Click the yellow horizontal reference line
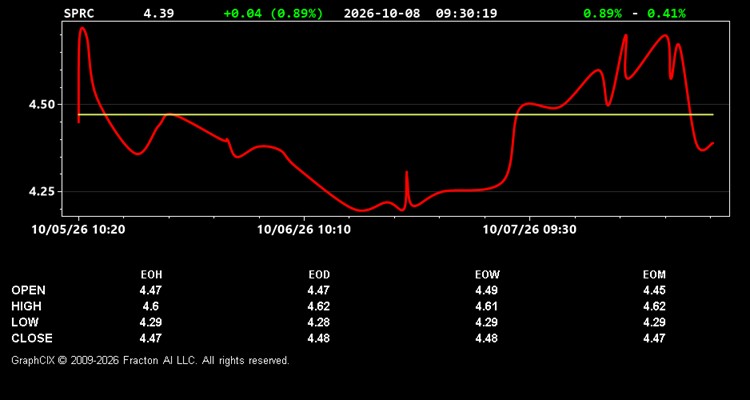 (396, 114)
